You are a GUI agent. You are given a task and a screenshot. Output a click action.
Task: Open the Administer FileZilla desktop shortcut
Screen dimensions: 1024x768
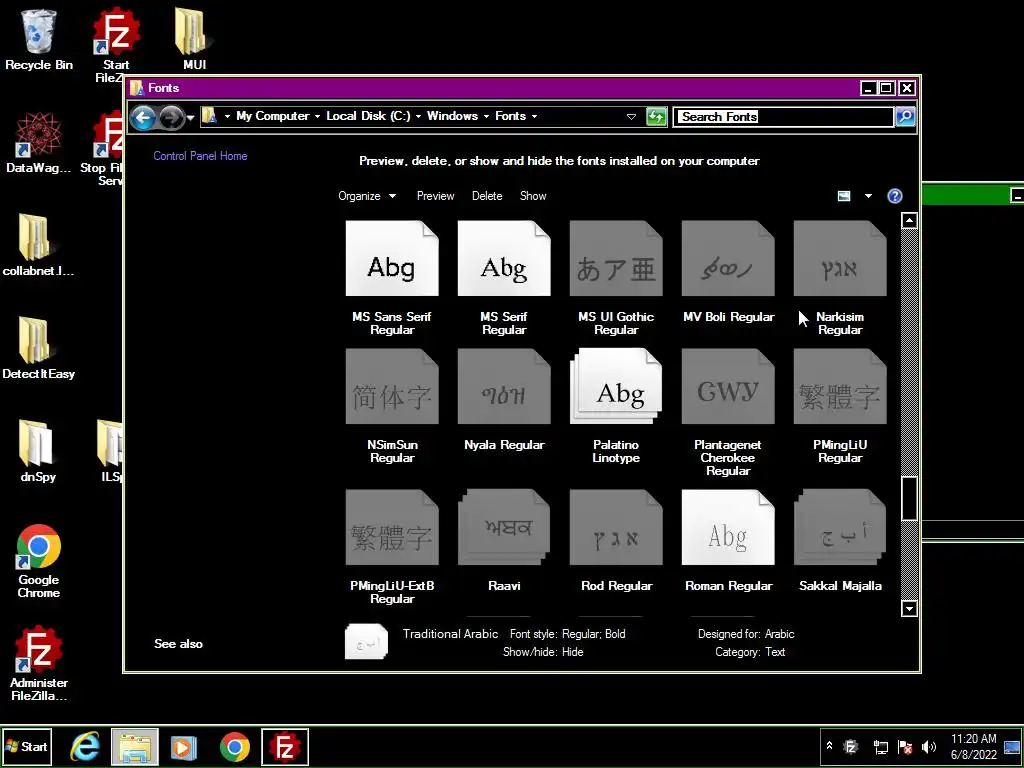(39, 663)
